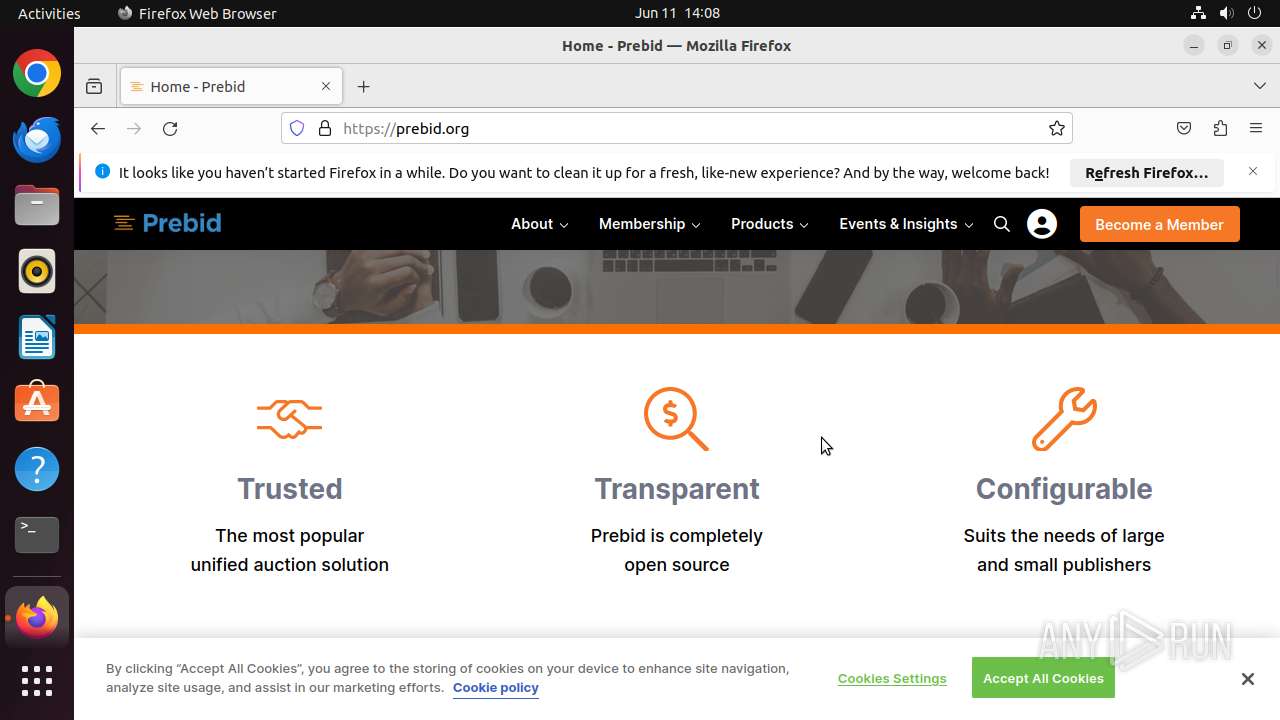This screenshot has width=1280, height=720.
Task: Open Firefox application hamburger menu
Action: coord(1256,128)
